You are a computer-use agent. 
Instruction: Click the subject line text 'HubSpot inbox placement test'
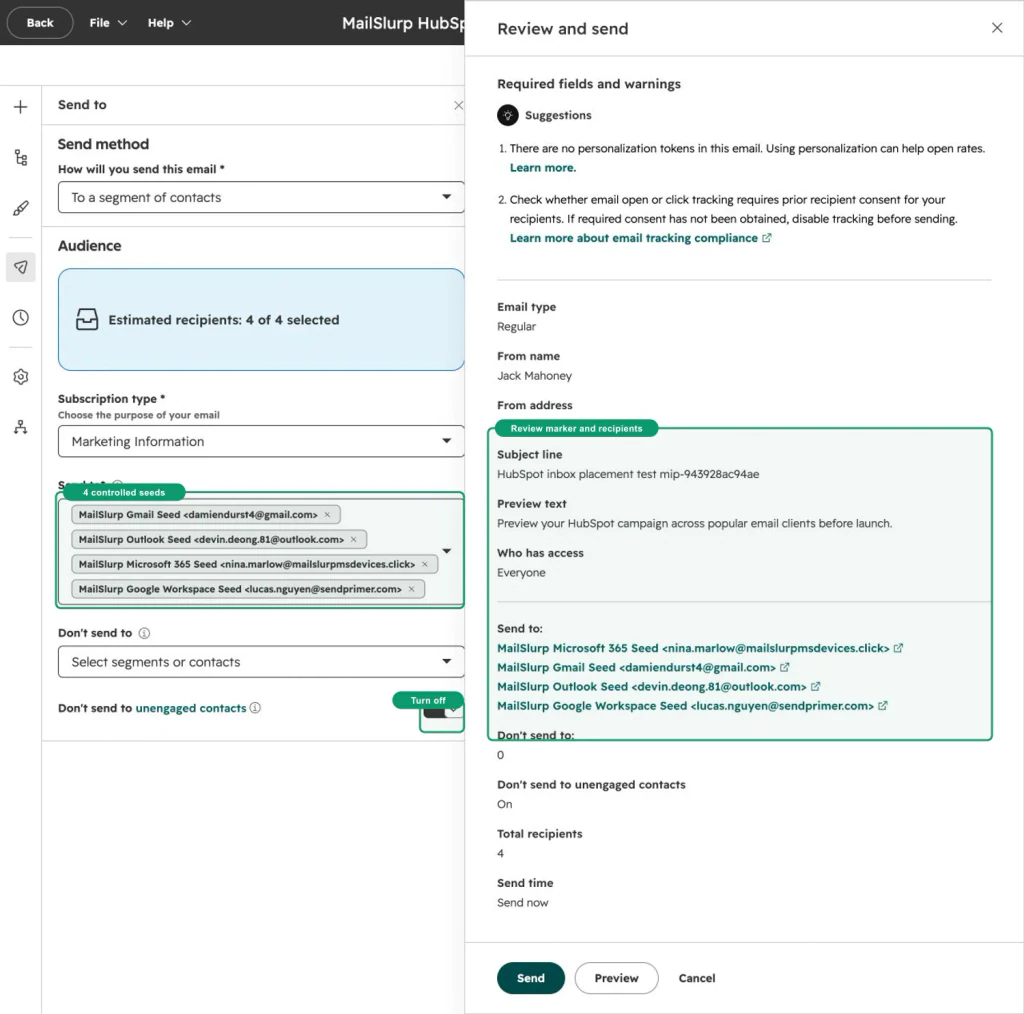577,474
